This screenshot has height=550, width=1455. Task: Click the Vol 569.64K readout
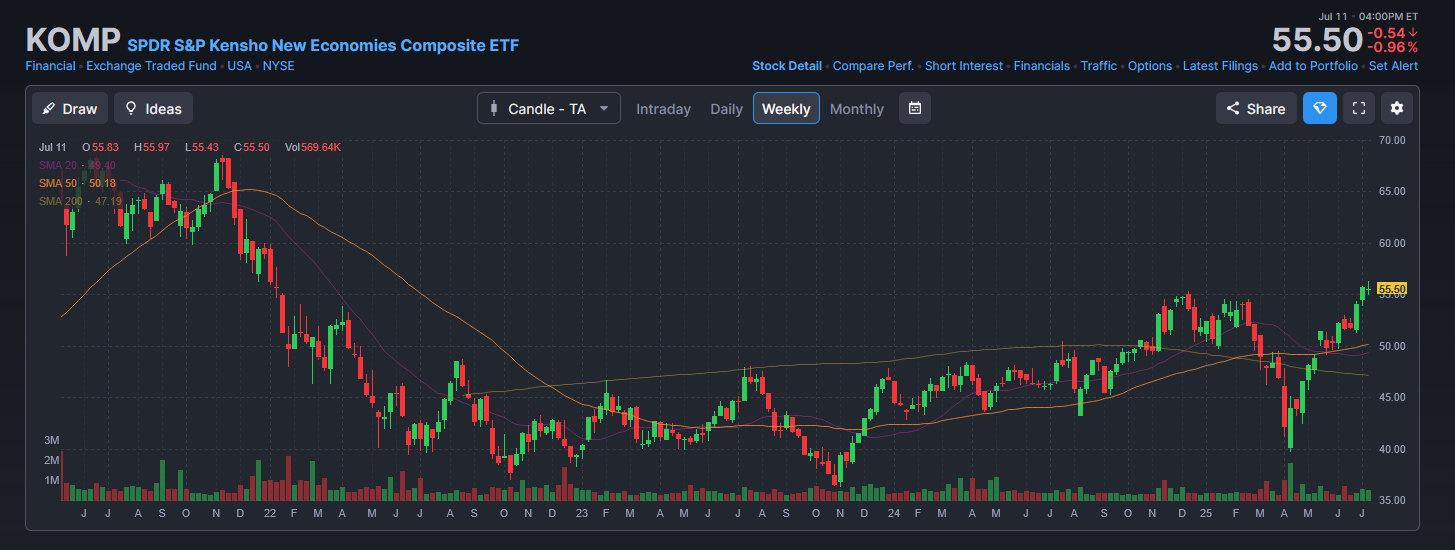click(x=313, y=147)
